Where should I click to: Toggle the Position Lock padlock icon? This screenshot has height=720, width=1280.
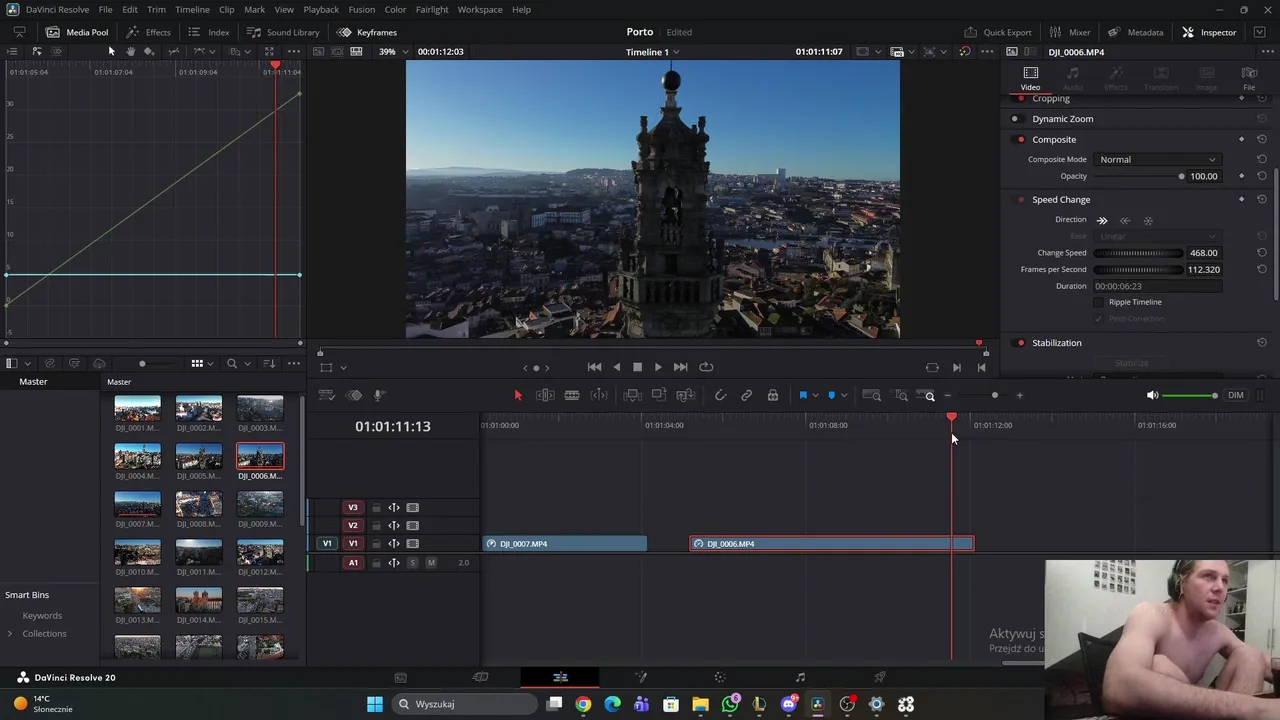[773, 396]
